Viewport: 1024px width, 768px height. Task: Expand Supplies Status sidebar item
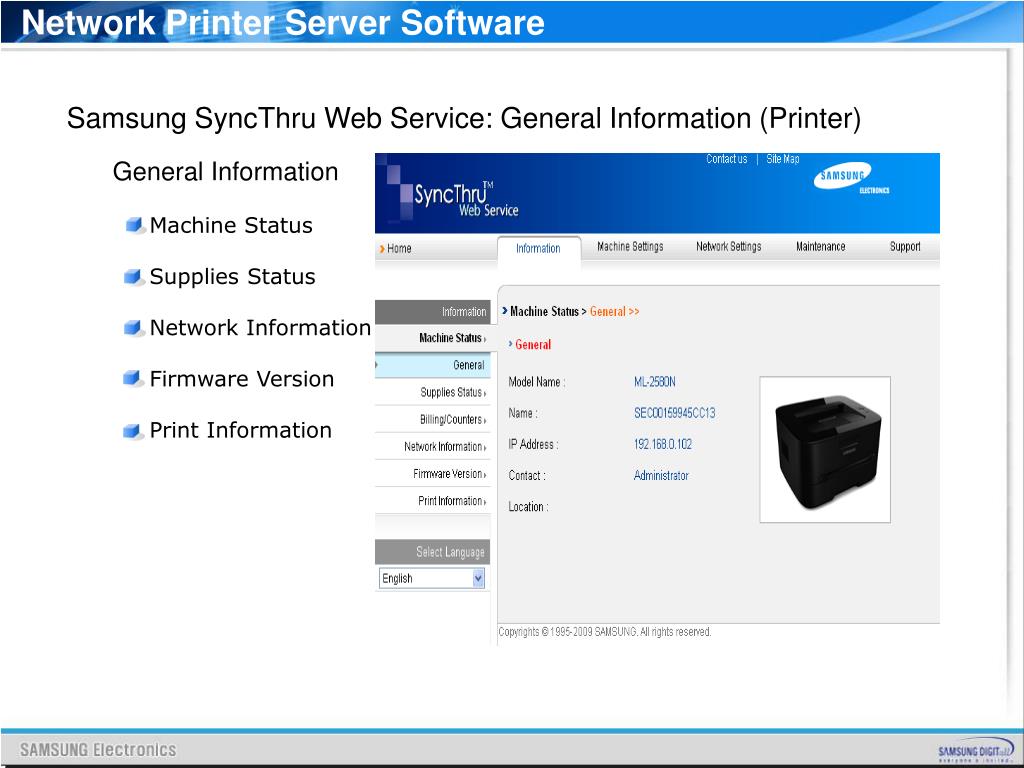[x=432, y=392]
